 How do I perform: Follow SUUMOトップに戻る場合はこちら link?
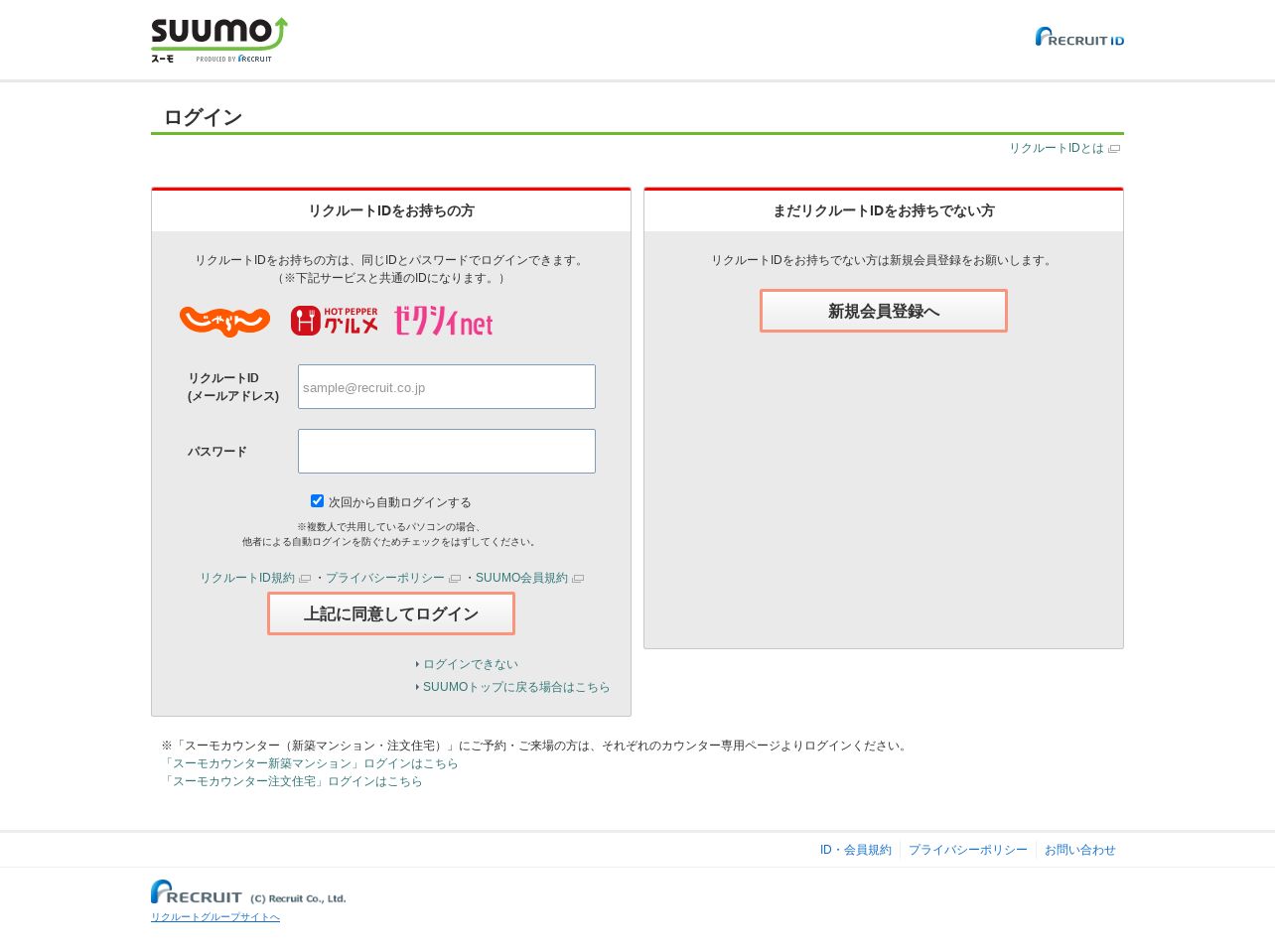516,687
